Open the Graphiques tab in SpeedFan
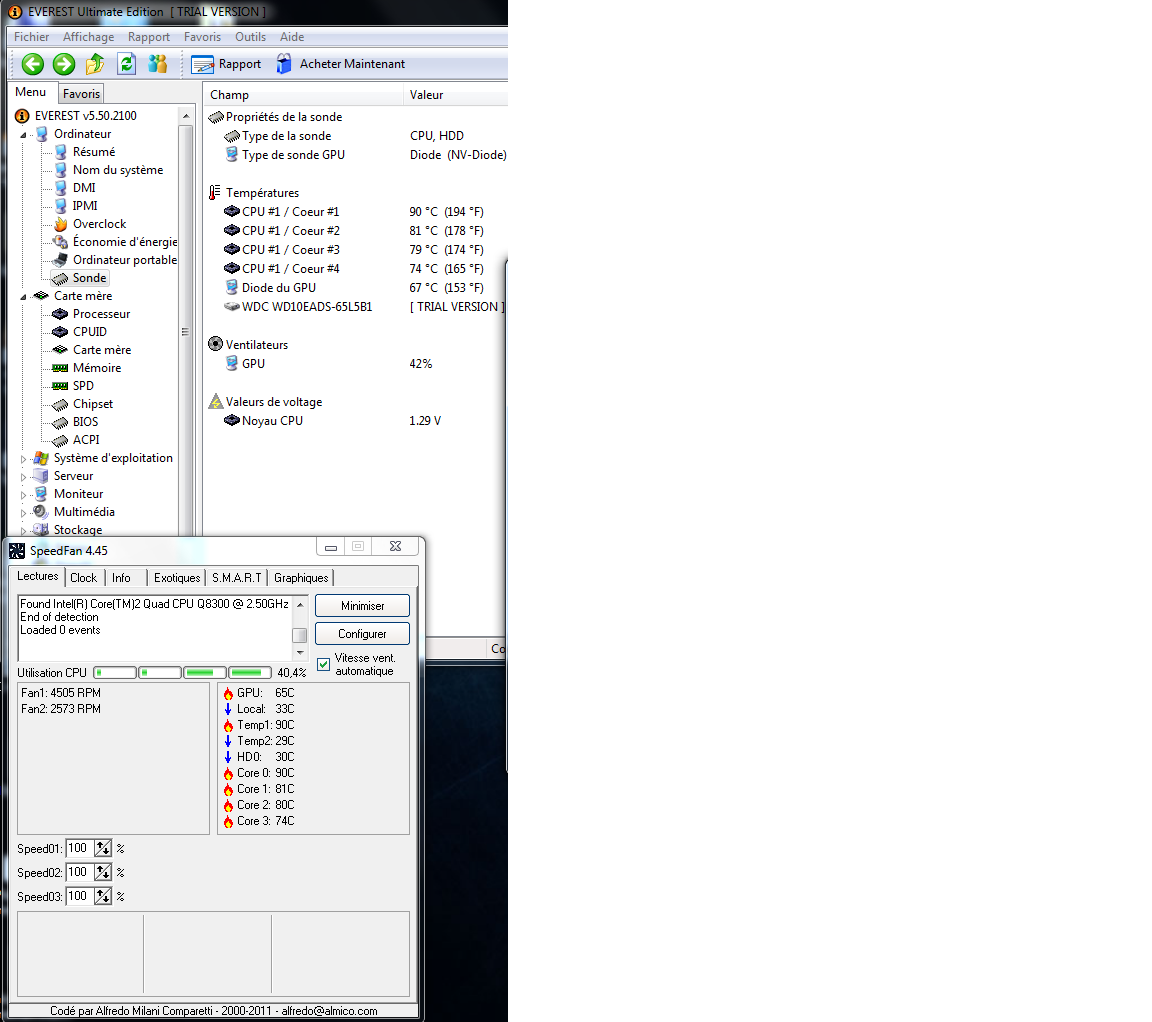 click(x=300, y=577)
